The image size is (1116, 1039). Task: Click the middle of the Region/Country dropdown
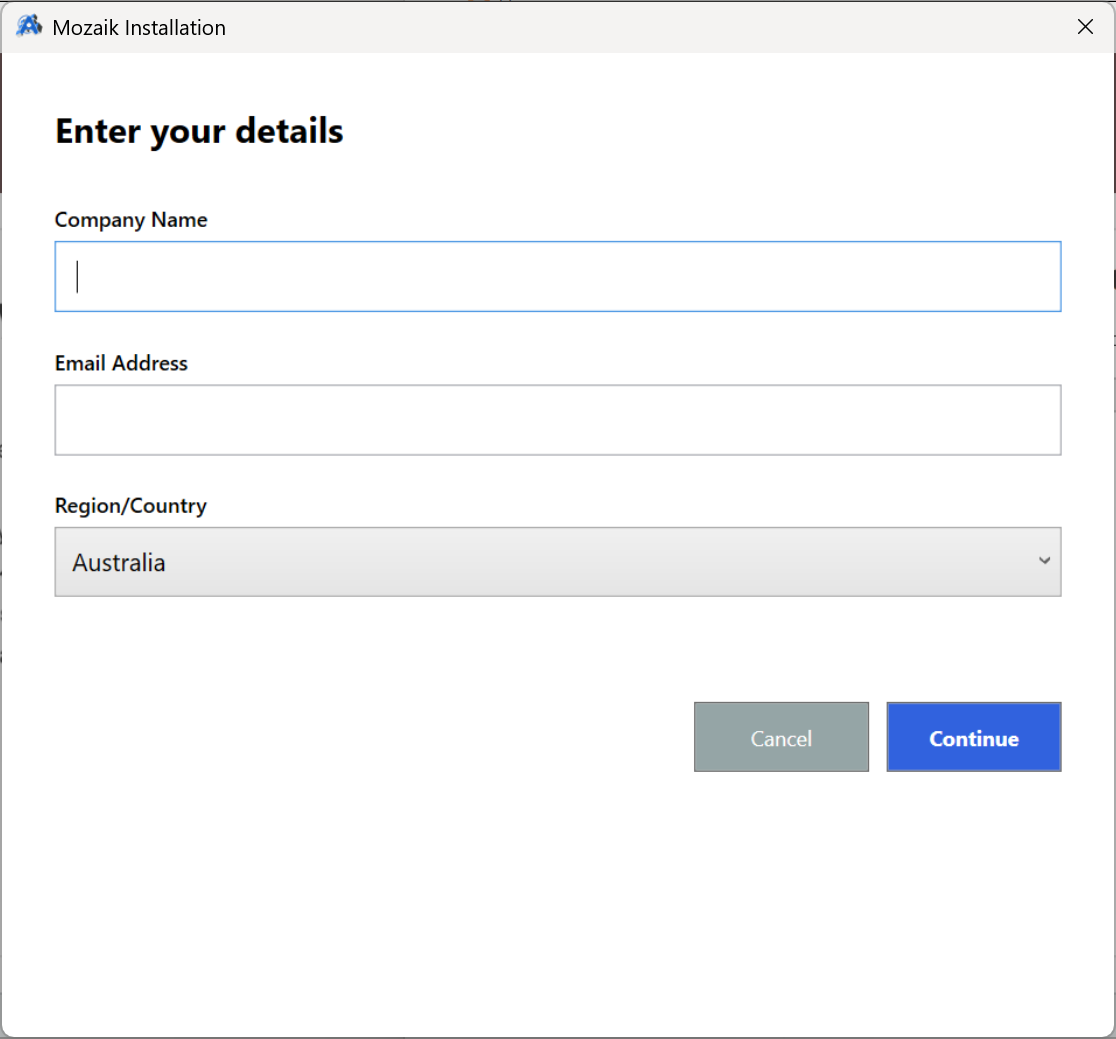(557, 562)
